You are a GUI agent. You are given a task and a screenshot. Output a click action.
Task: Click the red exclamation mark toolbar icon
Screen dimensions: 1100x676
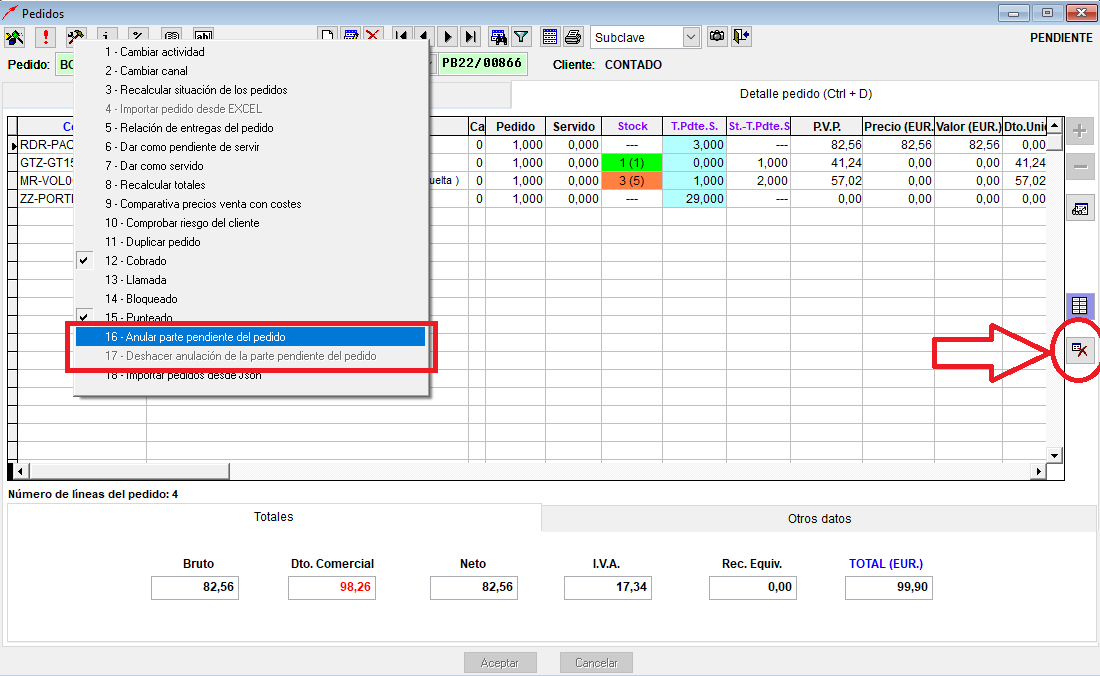pos(46,37)
